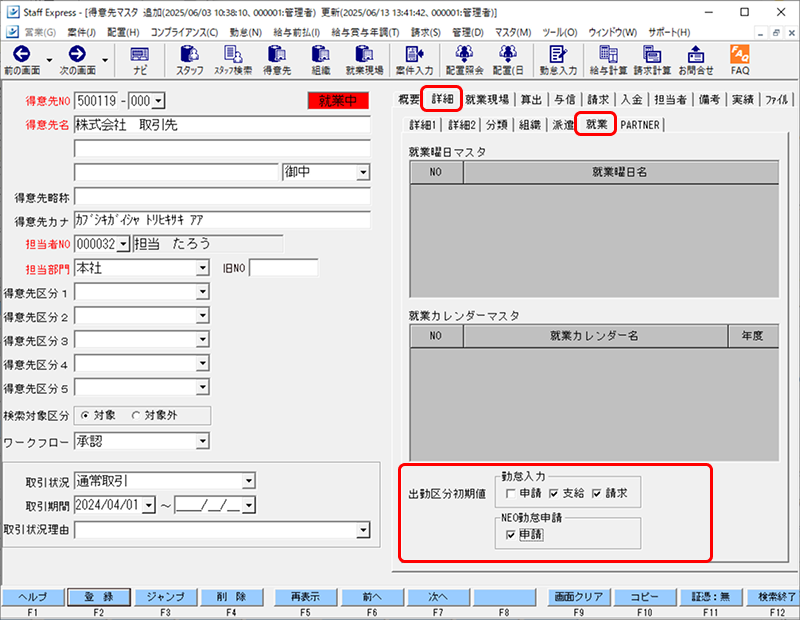The height and width of the screenshot is (620, 800).
Task: Open the 得意先 customer icon
Action: [277, 60]
